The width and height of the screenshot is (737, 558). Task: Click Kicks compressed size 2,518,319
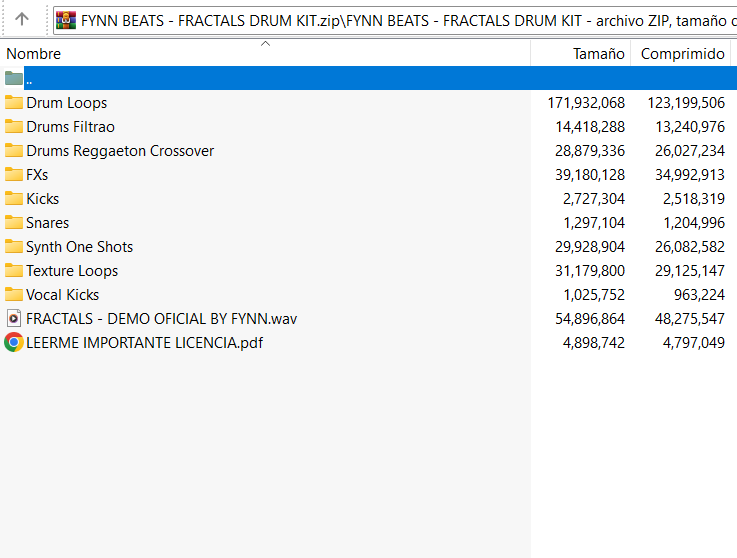coord(694,198)
